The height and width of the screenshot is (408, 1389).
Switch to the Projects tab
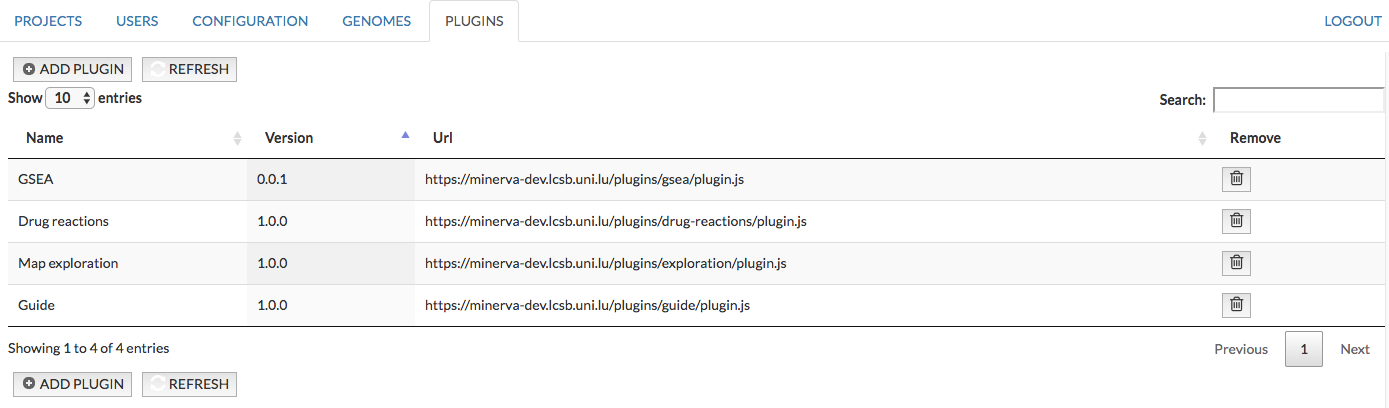(x=48, y=21)
